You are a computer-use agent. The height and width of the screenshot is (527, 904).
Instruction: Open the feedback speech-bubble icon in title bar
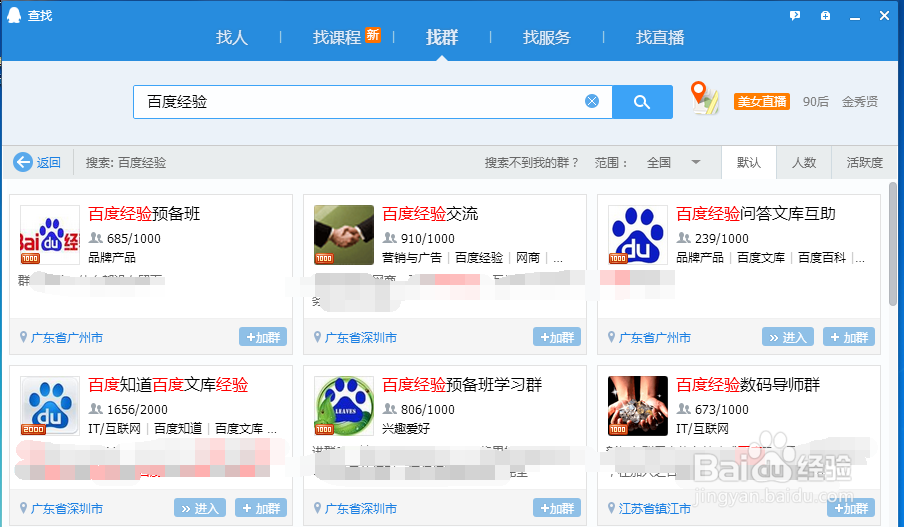pos(795,16)
